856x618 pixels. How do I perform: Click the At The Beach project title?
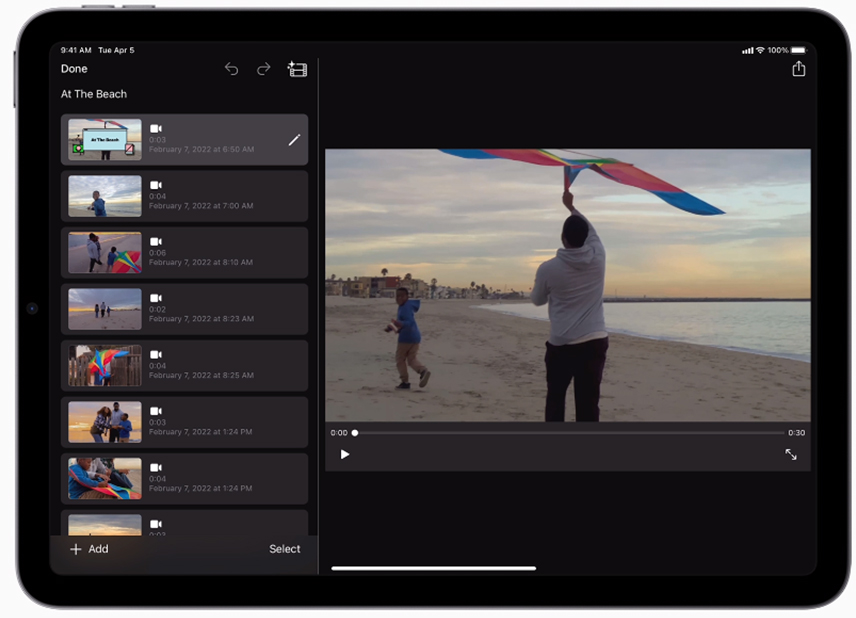click(94, 94)
